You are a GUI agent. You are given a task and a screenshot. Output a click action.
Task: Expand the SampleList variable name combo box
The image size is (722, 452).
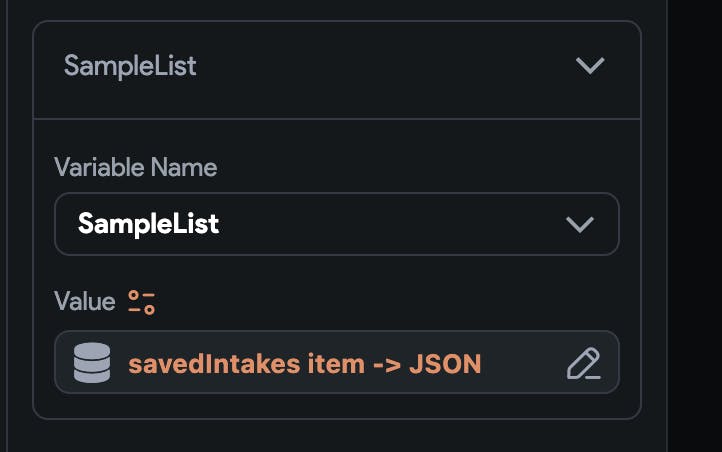point(336,223)
